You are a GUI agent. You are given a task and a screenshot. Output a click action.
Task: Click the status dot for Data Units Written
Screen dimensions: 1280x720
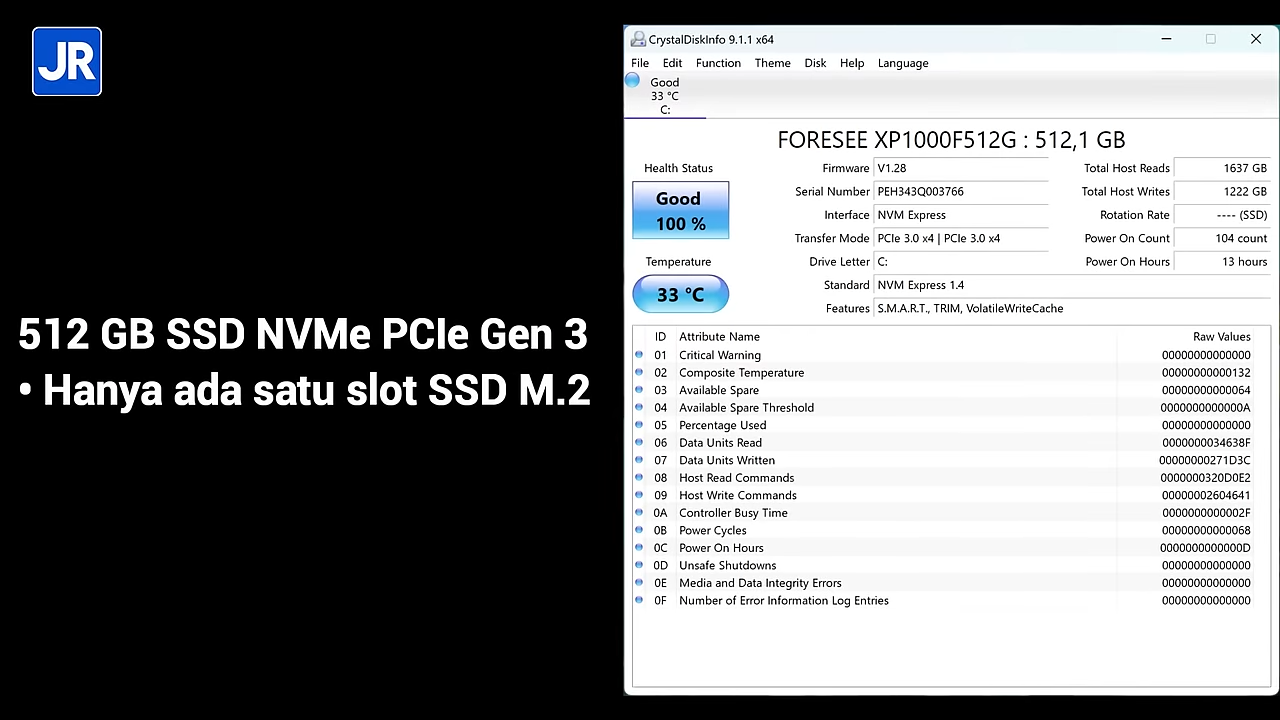(x=639, y=460)
